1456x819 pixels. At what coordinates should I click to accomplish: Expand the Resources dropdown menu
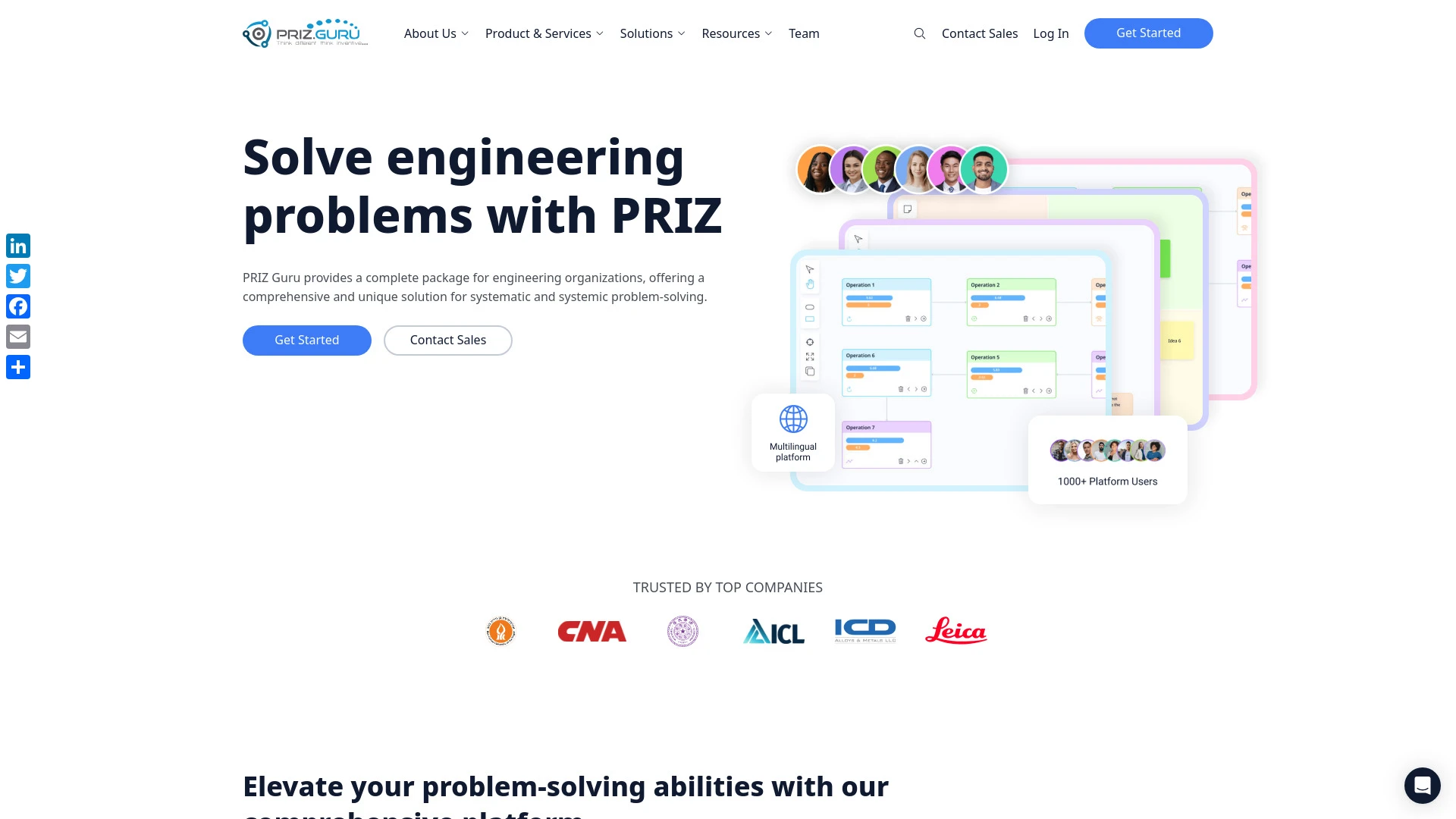point(736,33)
